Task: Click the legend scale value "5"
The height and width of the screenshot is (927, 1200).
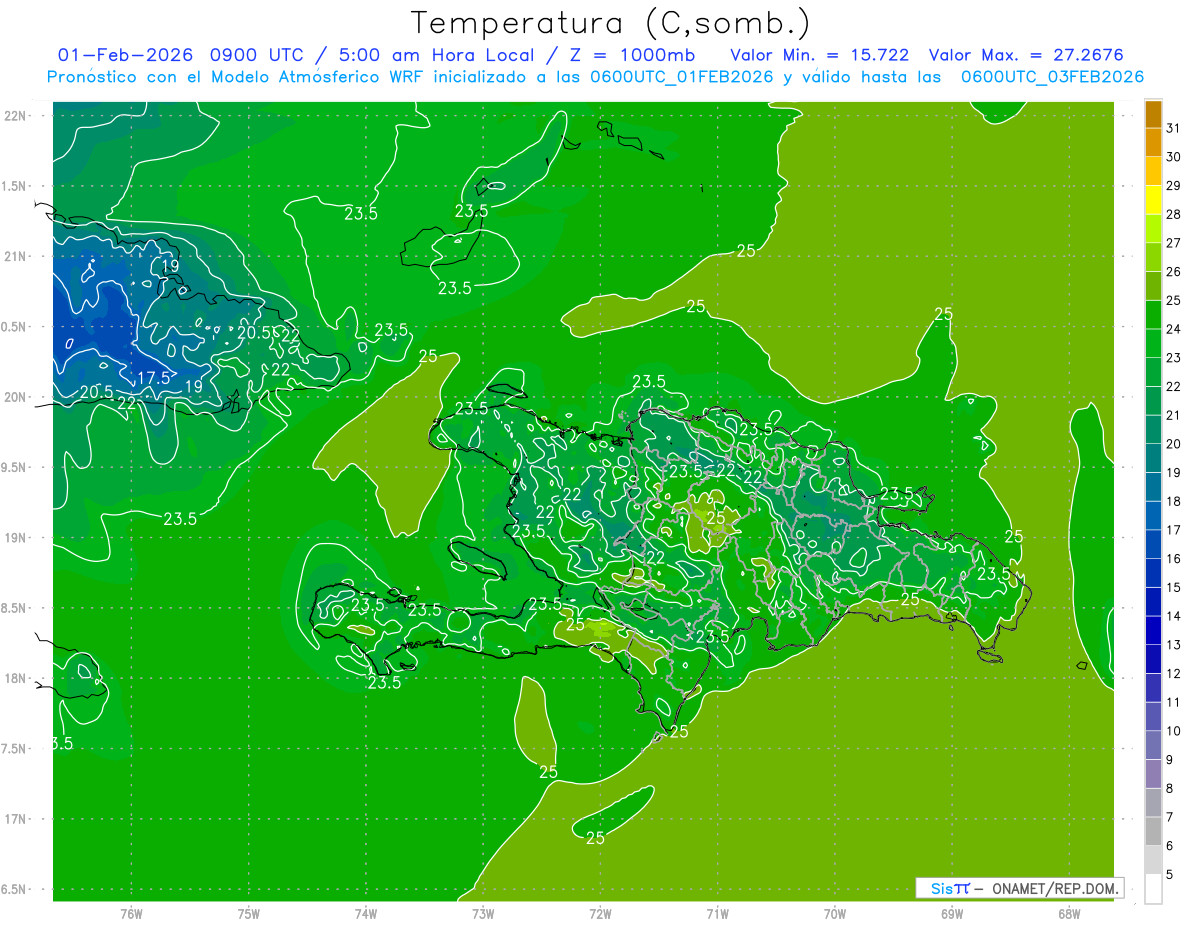Action: (1171, 875)
